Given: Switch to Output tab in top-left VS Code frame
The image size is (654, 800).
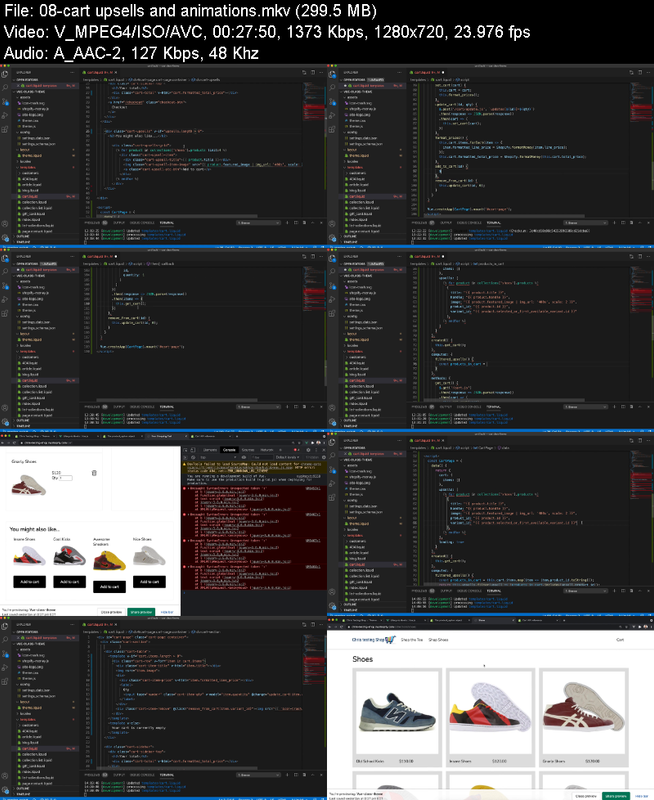Looking at the screenshot, I should 119,223.
